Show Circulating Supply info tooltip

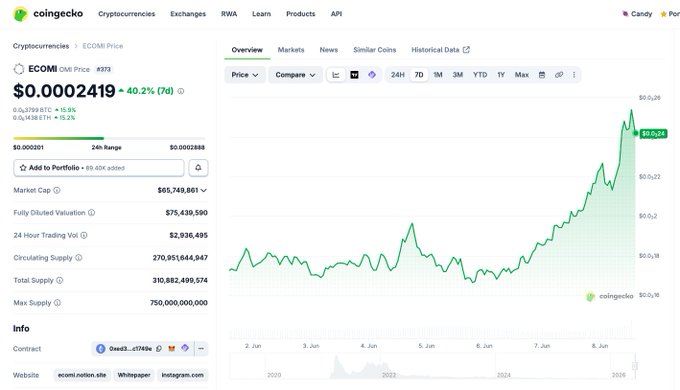click(x=78, y=258)
